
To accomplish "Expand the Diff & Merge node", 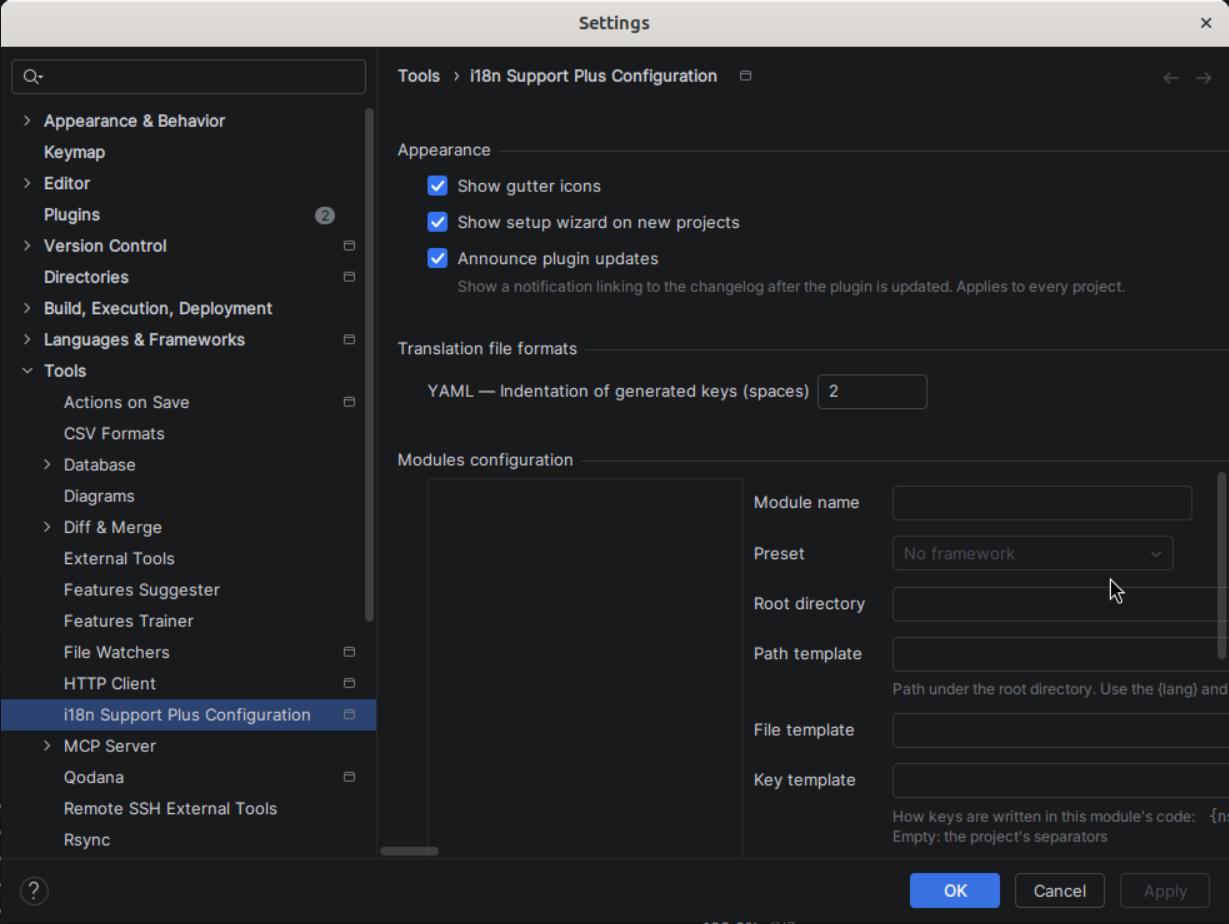I will pyautogui.click(x=47, y=527).
